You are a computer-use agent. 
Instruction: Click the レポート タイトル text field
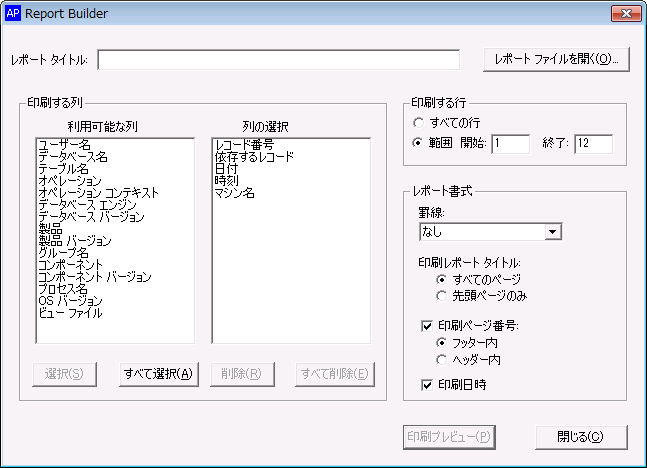pyautogui.click(x=278, y=60)
